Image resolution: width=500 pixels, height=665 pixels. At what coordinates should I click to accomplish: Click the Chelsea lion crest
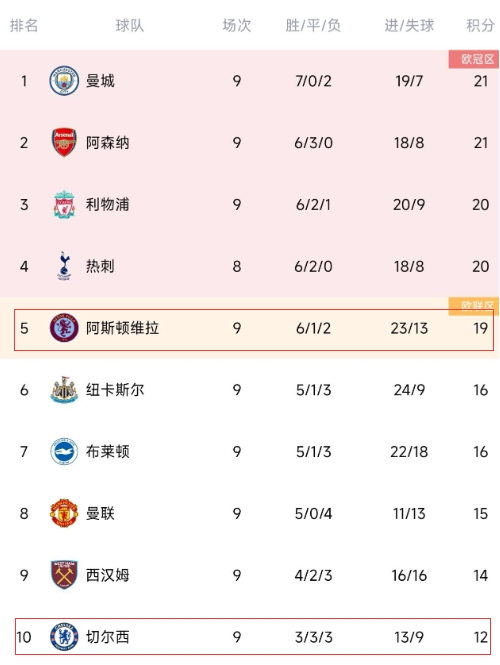tap(64, 637)
